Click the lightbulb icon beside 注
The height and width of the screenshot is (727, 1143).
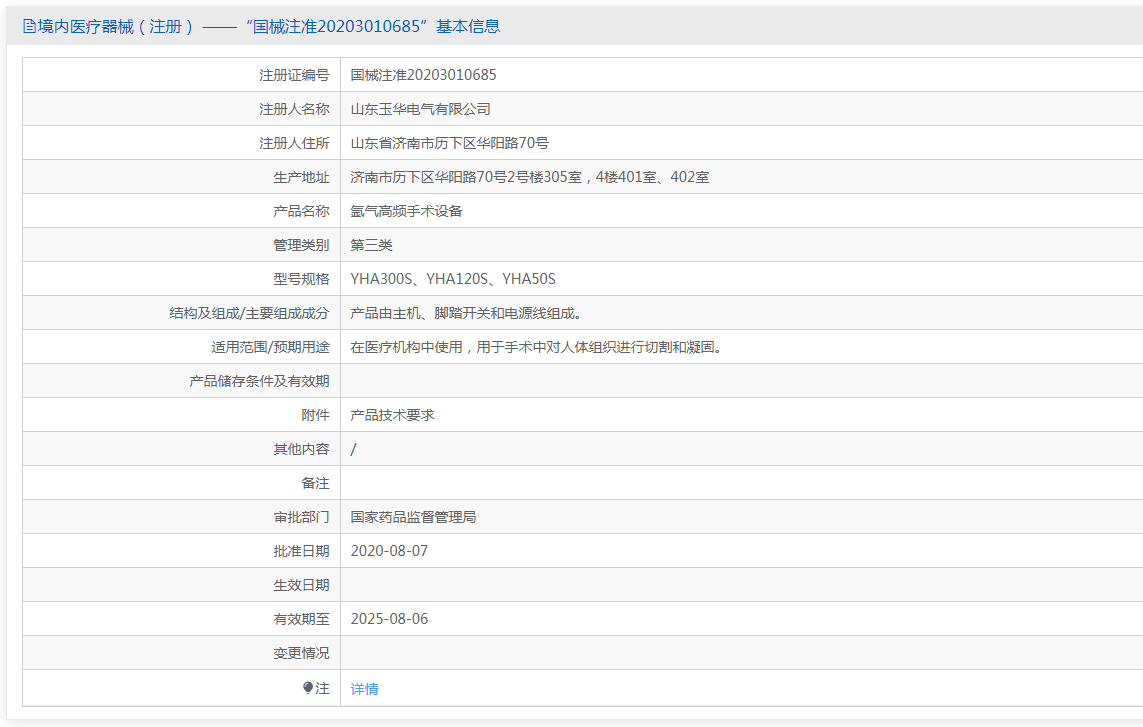tap(308, 688)
